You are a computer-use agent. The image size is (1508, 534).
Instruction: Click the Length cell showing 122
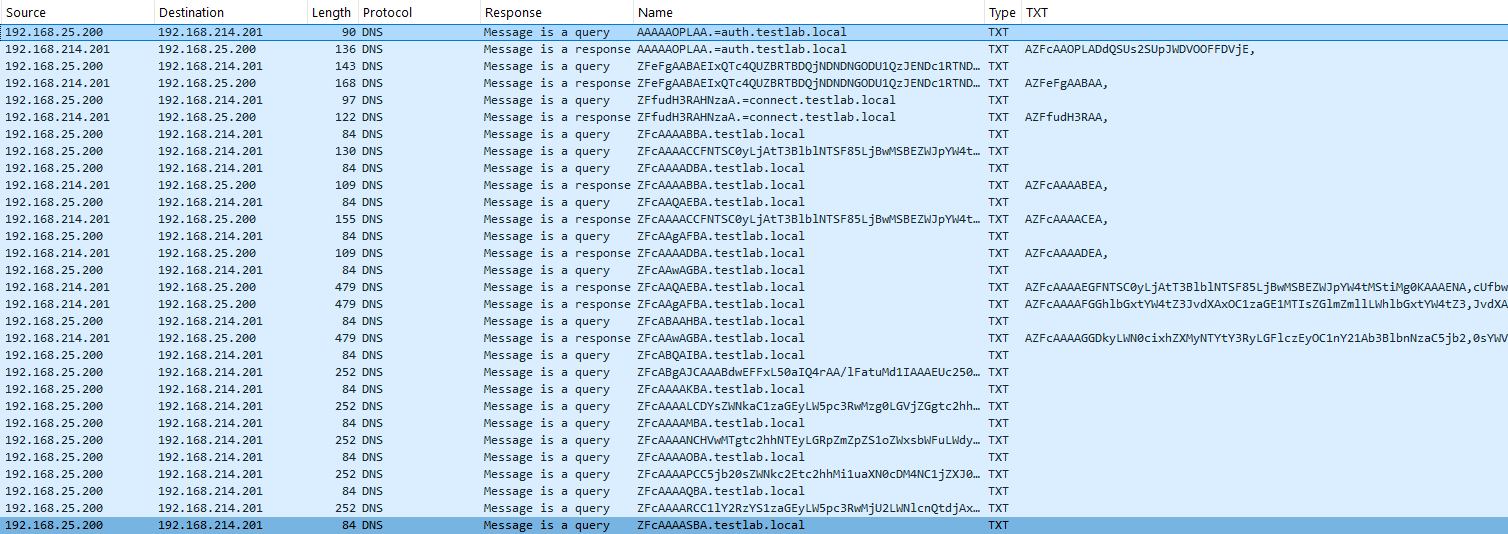coord(345,117)
